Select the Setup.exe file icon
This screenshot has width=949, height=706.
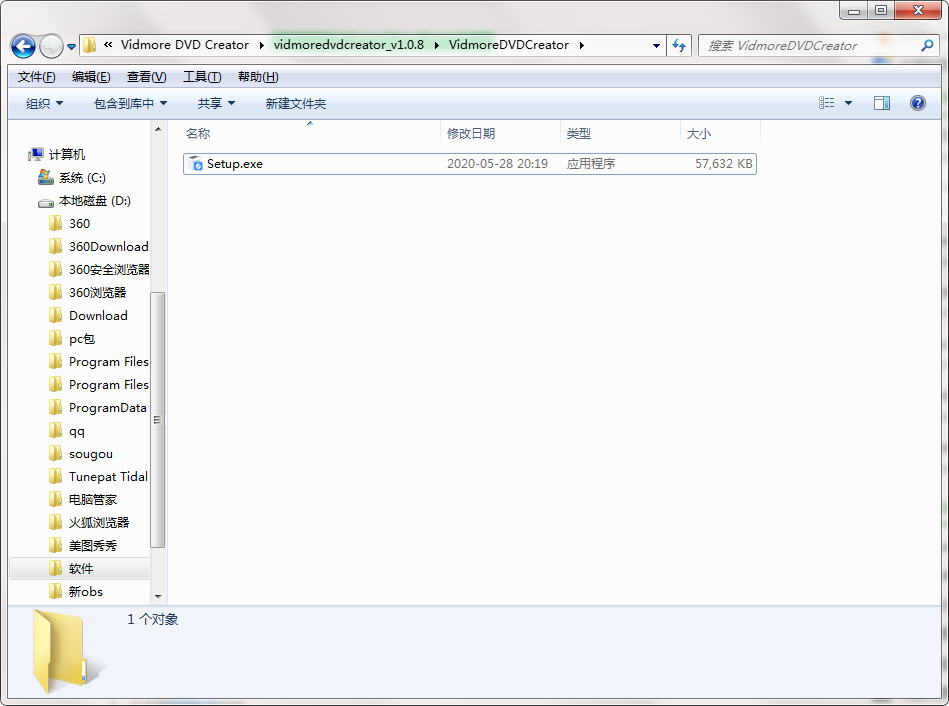(x=195, y=163)
